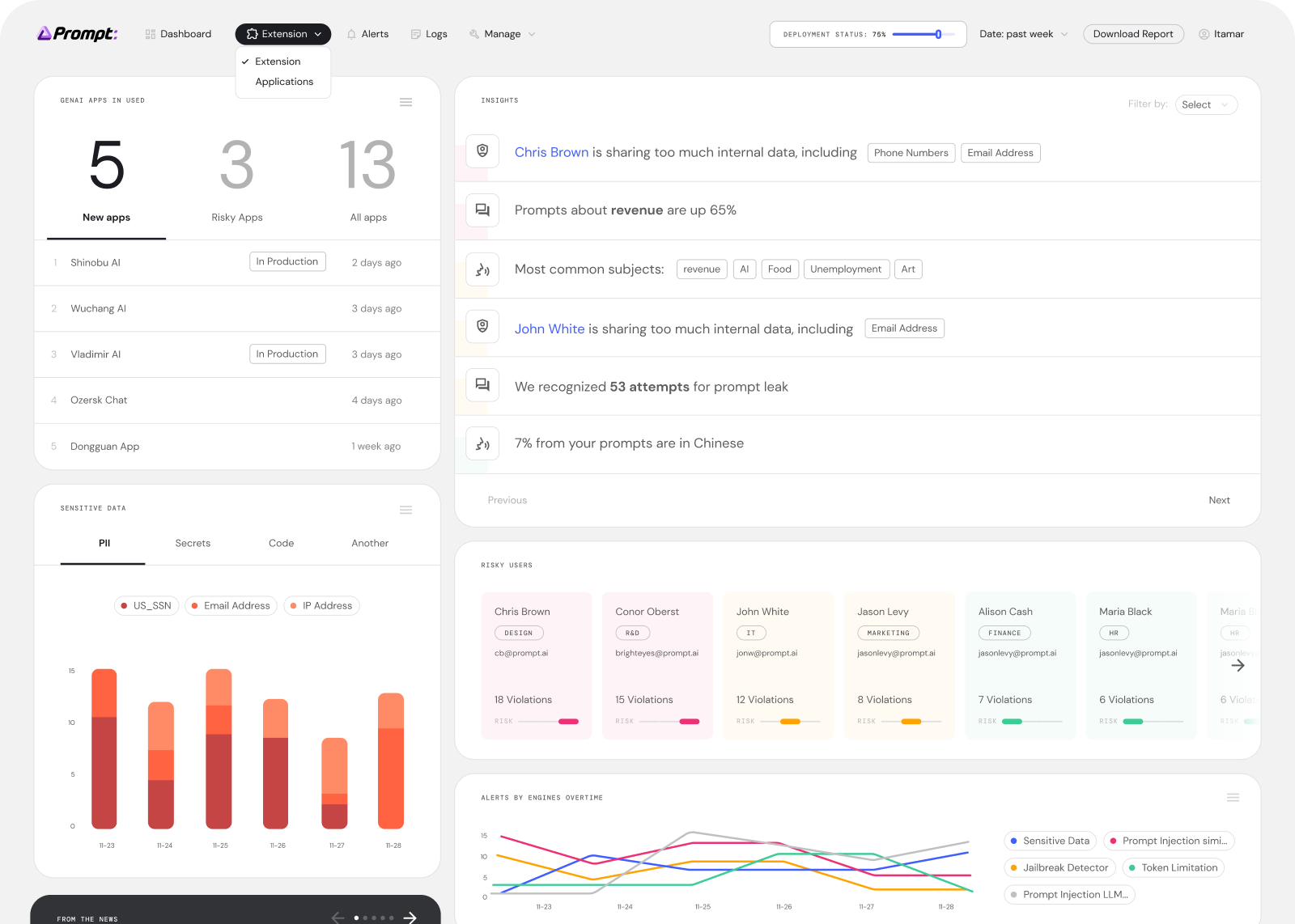Select the Dashboard grid icon
The height and width of the screenshot is (924, 1295).
[149, 34]
